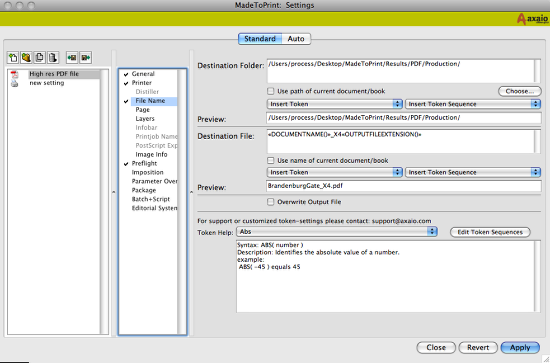Click the delete setting trash icon

tap(53, 58)
